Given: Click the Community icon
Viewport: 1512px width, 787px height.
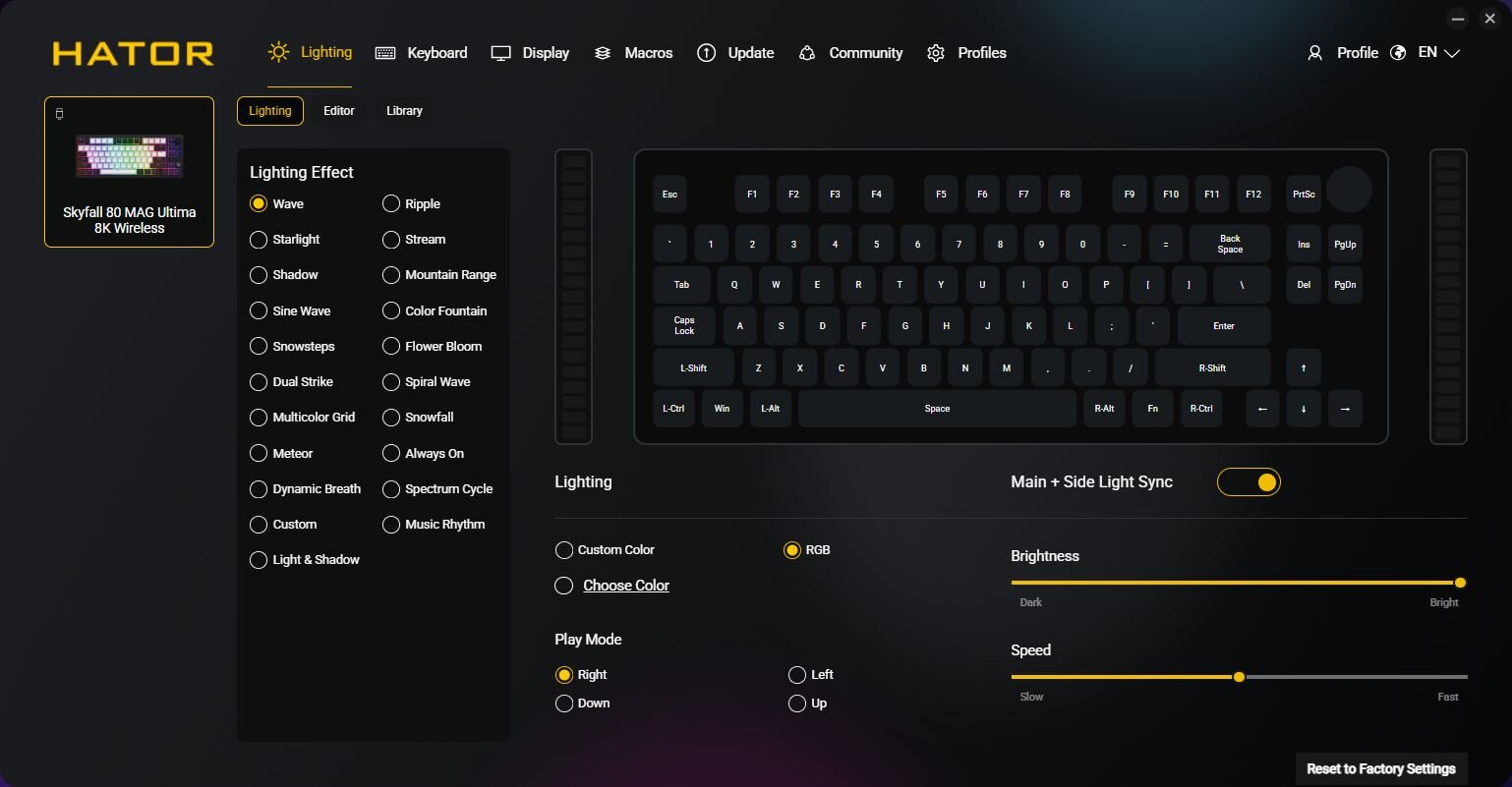Looking at the screenshot, I should point(807,53).
